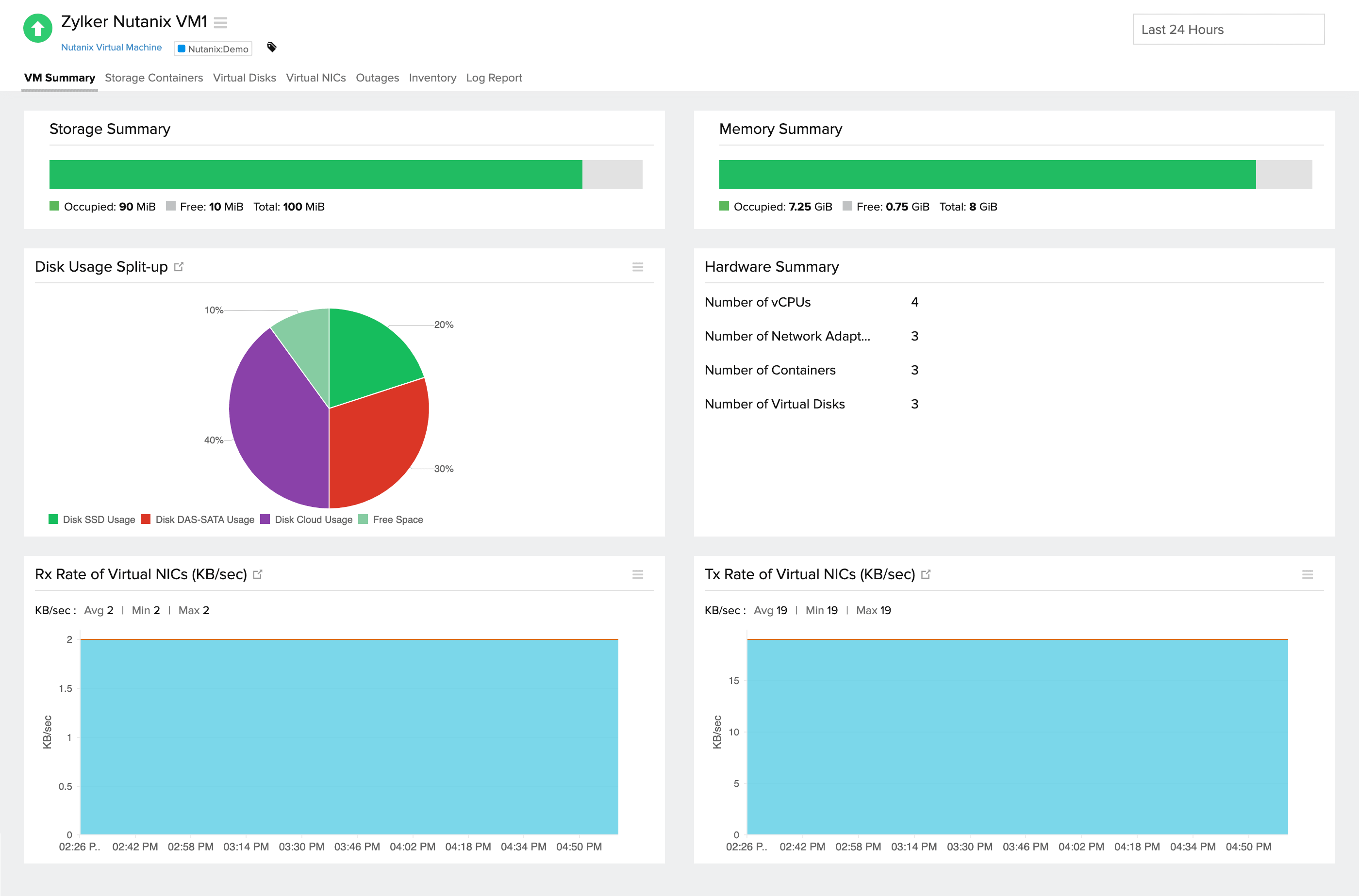Viewport: 1359px width, 896px height.
Task: Expand the truncated Number of Network Adapters label
Action: (788, 336)
